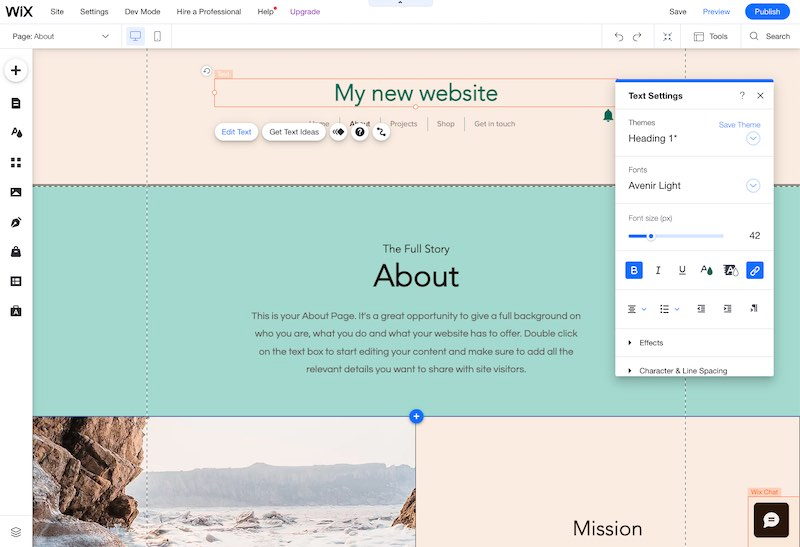Image resolution: width=800 pixels, height=547 pixels.
Task: Expand the Effects section
Action: tap(651, 343)
